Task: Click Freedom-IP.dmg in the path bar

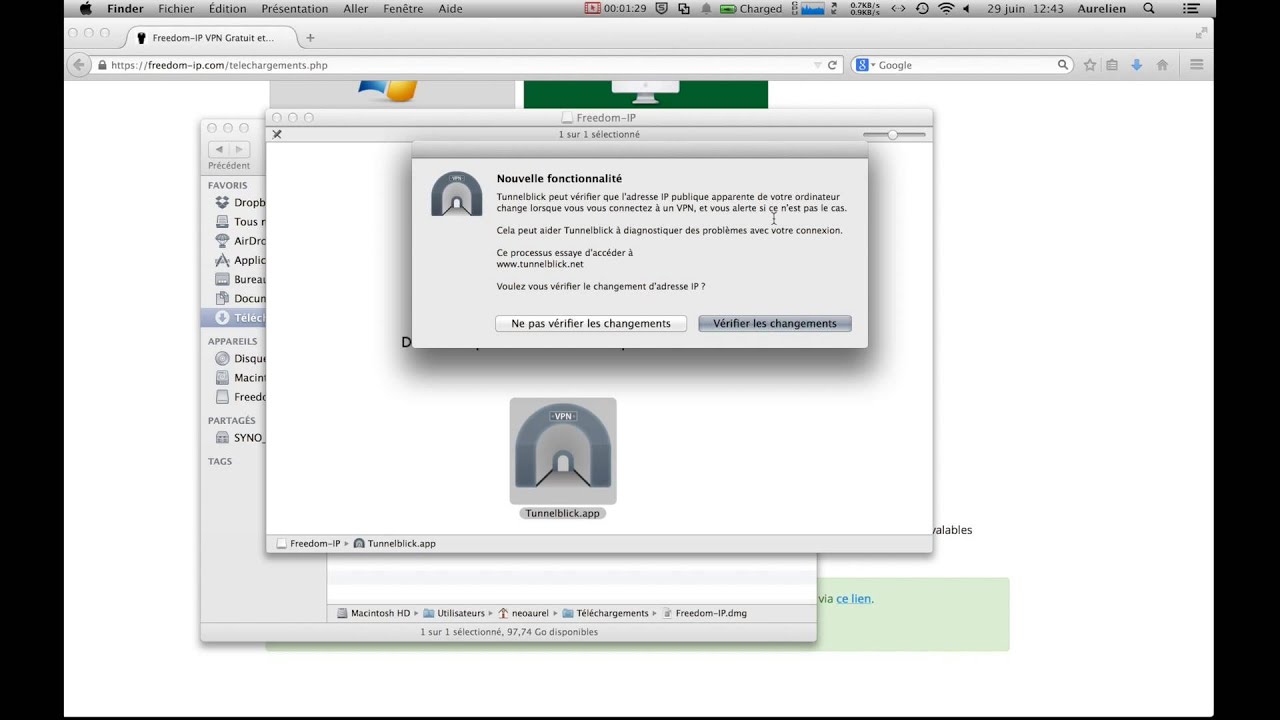Action: coord(704,613)
